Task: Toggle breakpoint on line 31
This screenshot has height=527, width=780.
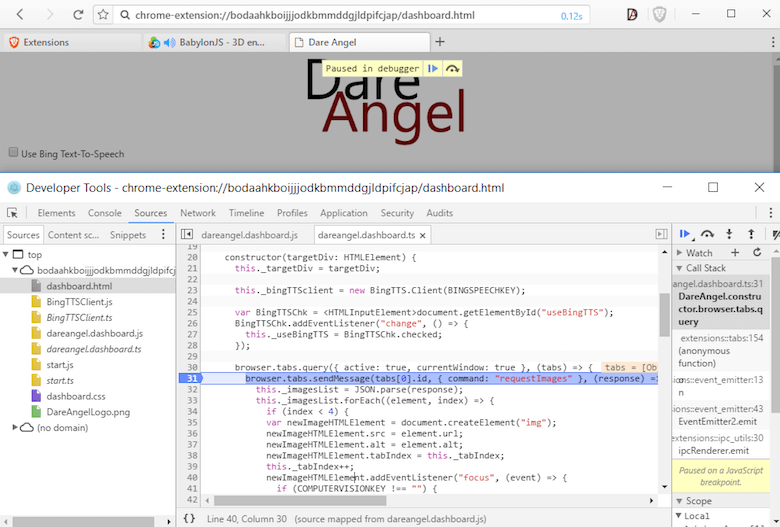Action: pyautogui.click(x=190, y=379)
